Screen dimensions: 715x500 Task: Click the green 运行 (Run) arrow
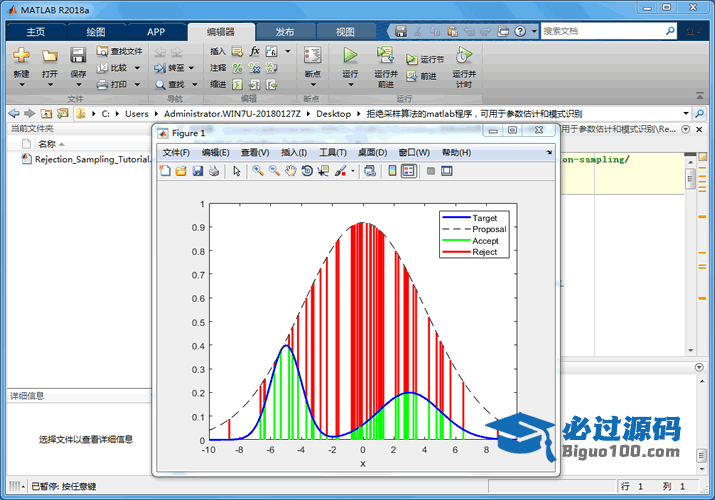pyautogui.click(x=350, y=55)
